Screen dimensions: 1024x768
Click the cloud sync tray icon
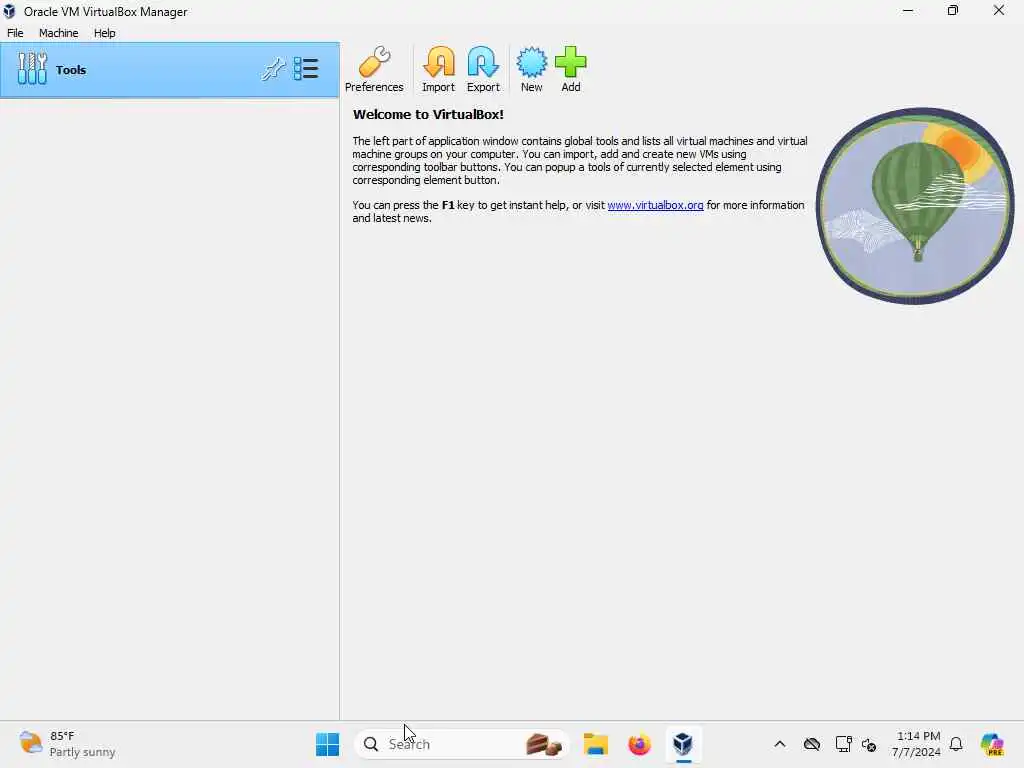[812, 744]
